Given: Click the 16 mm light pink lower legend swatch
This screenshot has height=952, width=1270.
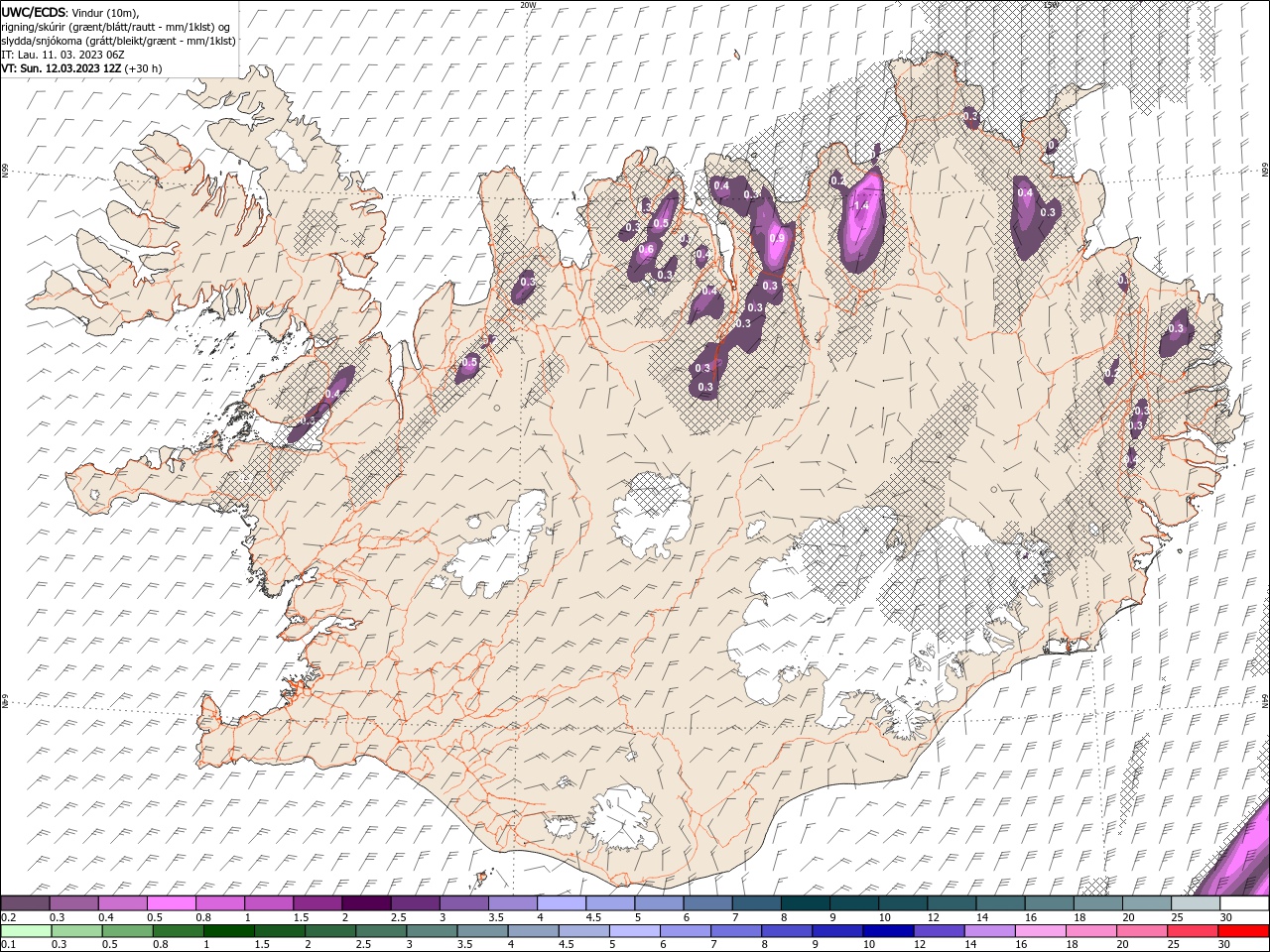Looking at the screenshot, I should (x=1041, y=931).
